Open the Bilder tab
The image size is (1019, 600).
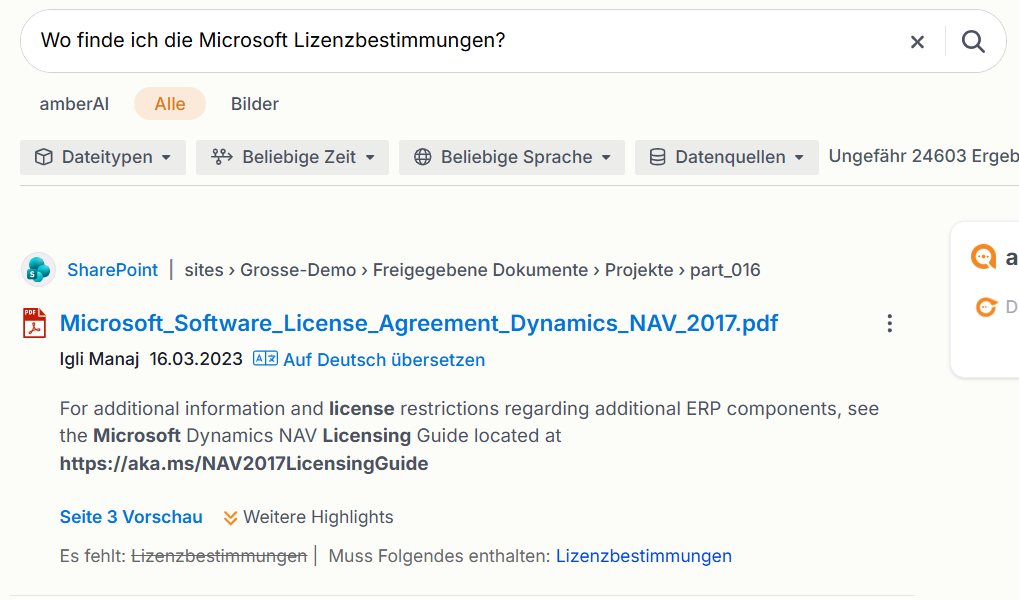[x=255, y=104]
